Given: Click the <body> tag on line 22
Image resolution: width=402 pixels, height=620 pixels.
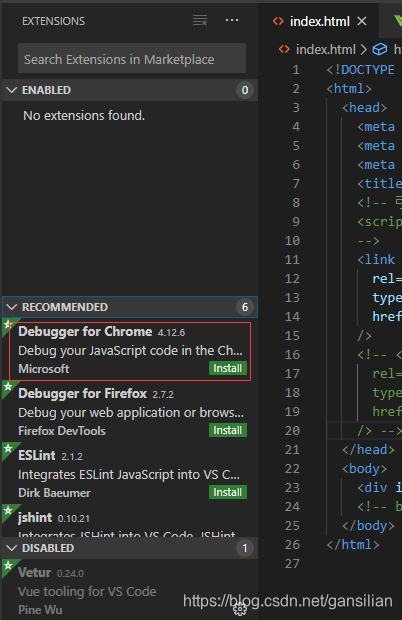Looking at the screenshot, I should click(364, 469).
